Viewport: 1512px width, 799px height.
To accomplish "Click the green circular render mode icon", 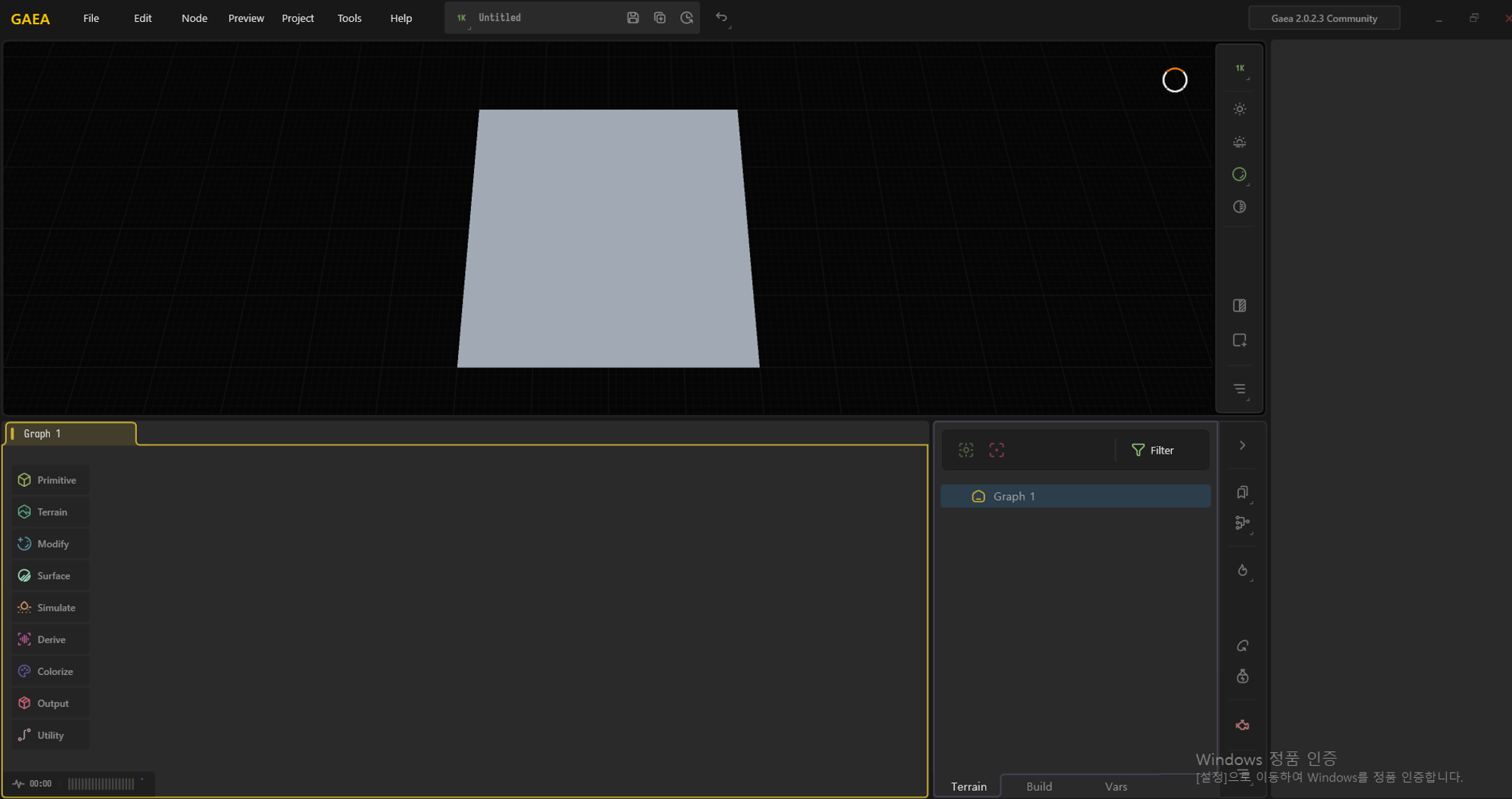I will [1239, 175].
